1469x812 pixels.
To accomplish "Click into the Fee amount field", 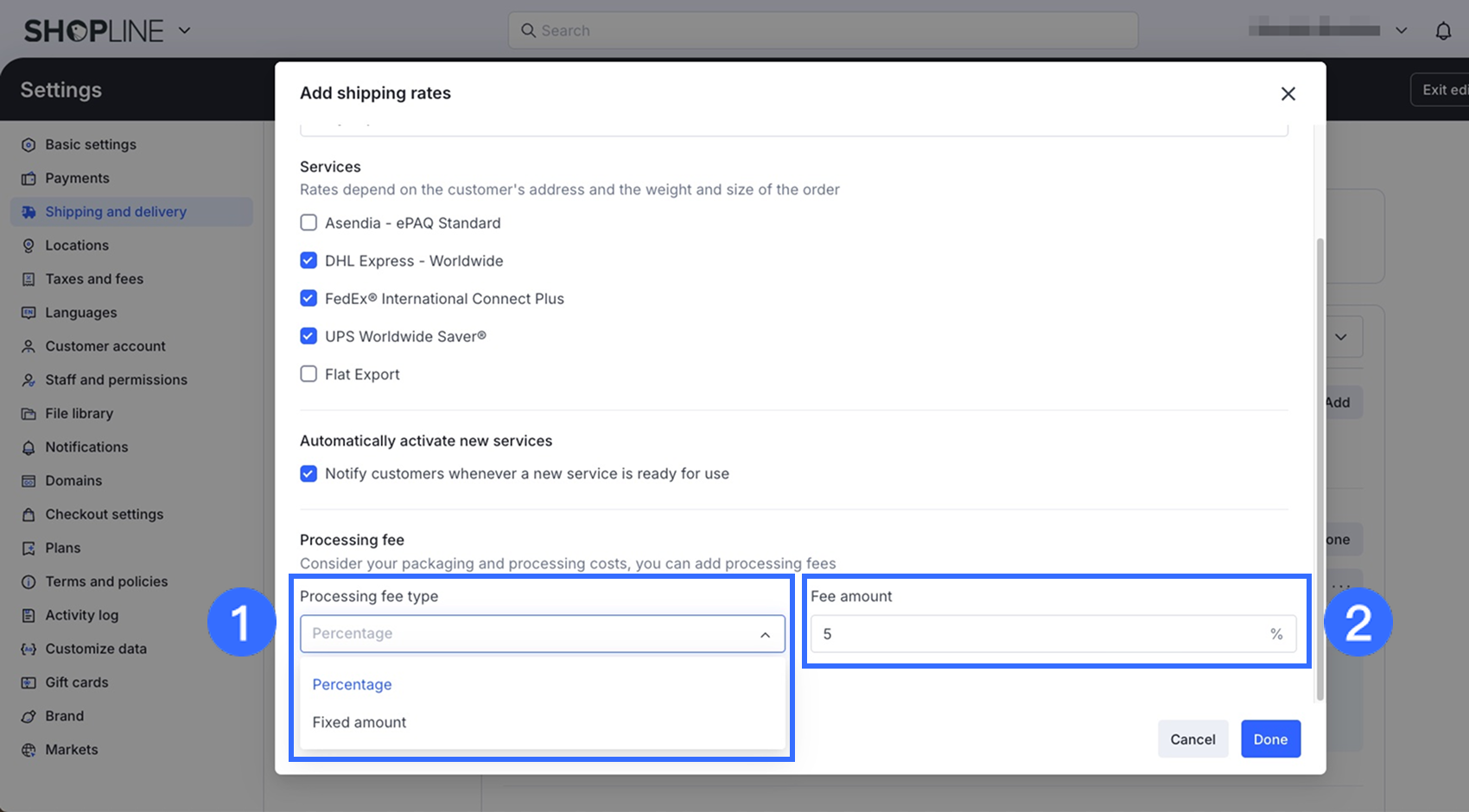I will [x=1037, y=634].
